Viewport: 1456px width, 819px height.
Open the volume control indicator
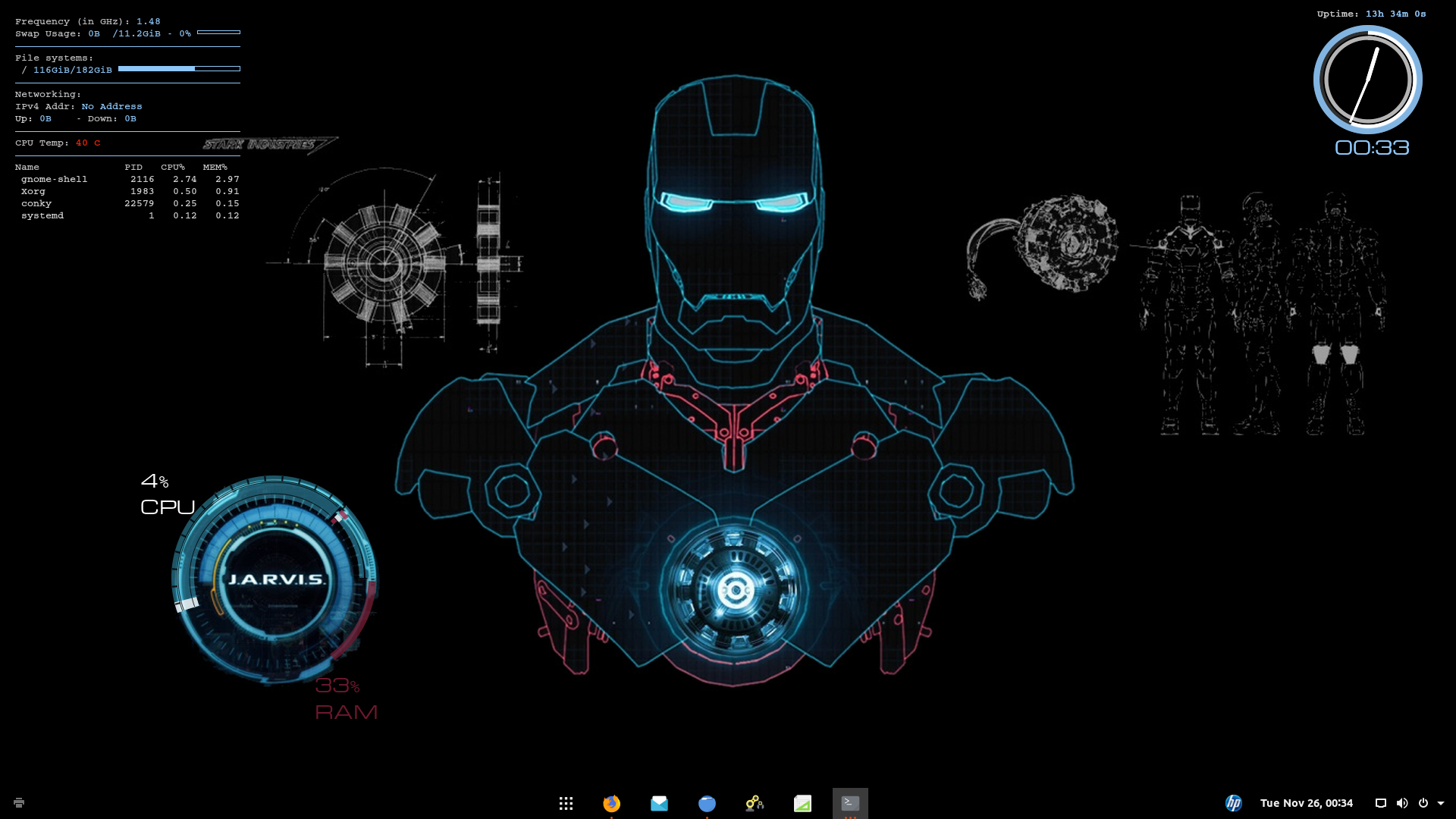coord(1402,803)
